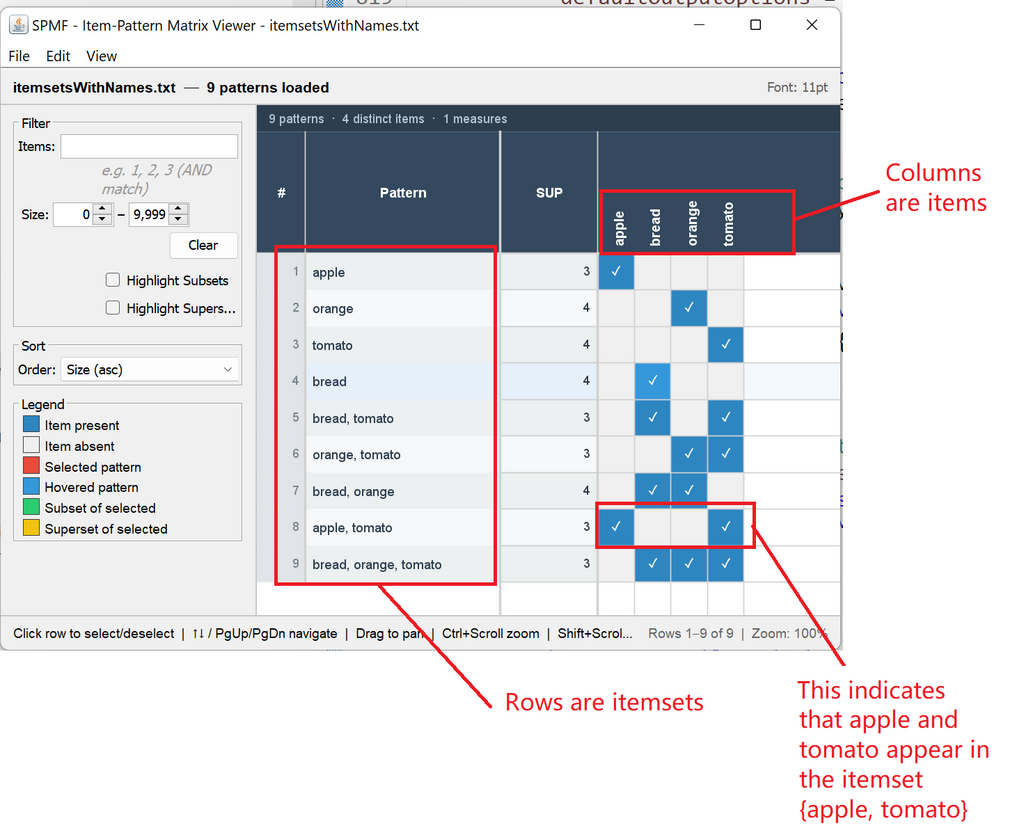This screenshot has height=837, width=1024.
Task: Maximize the Item-Pattern Matrix Viewer window
Action: 756,25
